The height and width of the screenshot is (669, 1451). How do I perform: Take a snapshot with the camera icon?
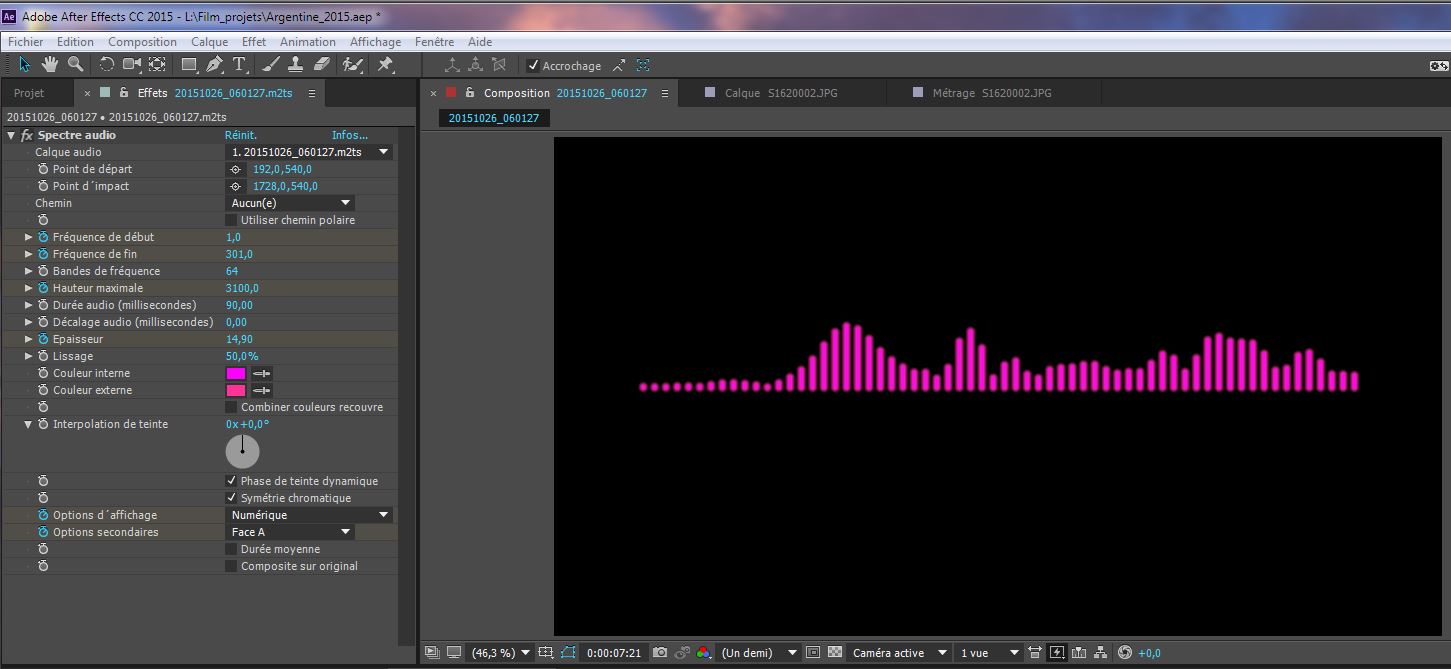(x=660, y=653)
